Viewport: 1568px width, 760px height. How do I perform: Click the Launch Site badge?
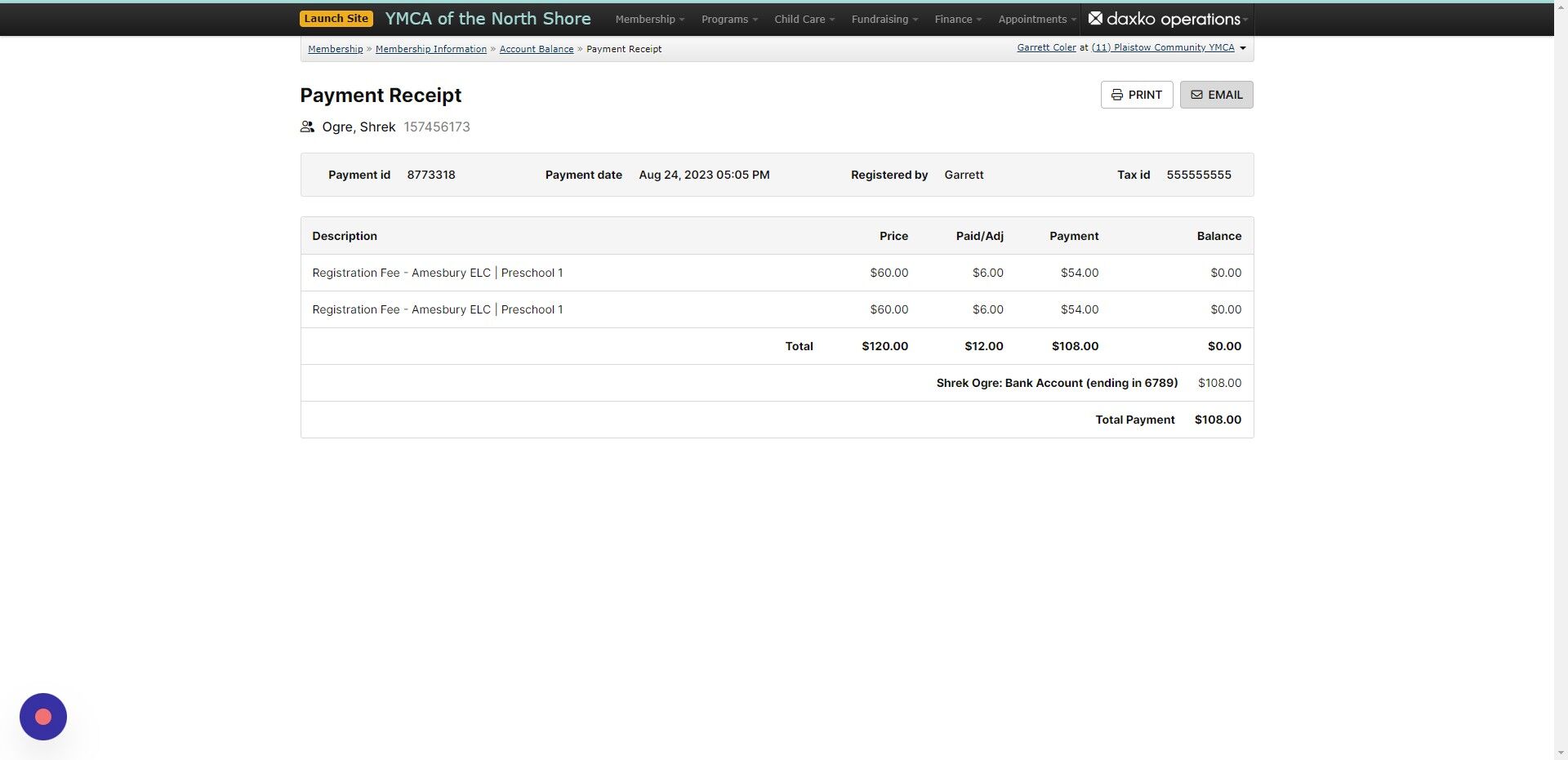coord(336,19)
